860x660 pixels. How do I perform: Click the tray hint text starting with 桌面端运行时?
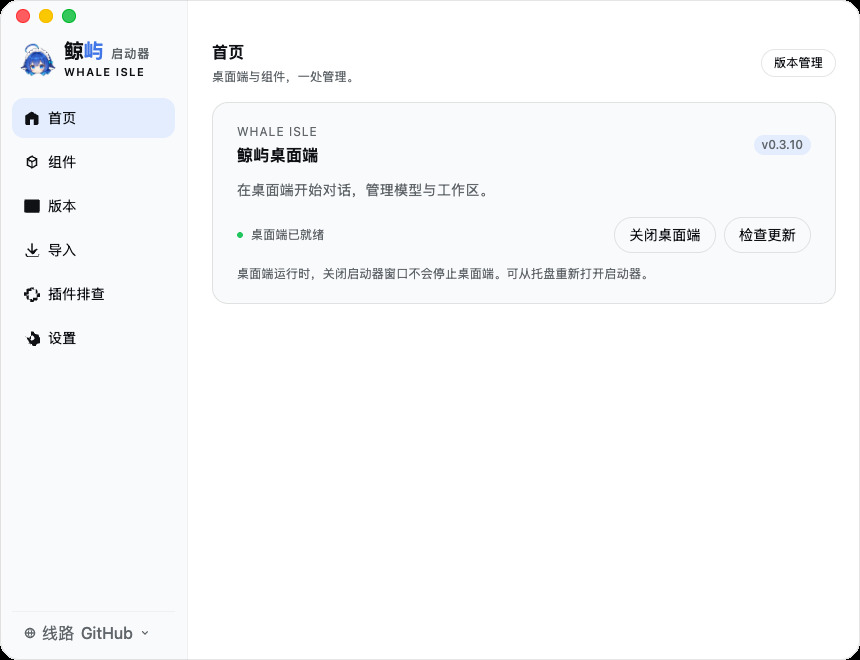(x=445, y=274)
